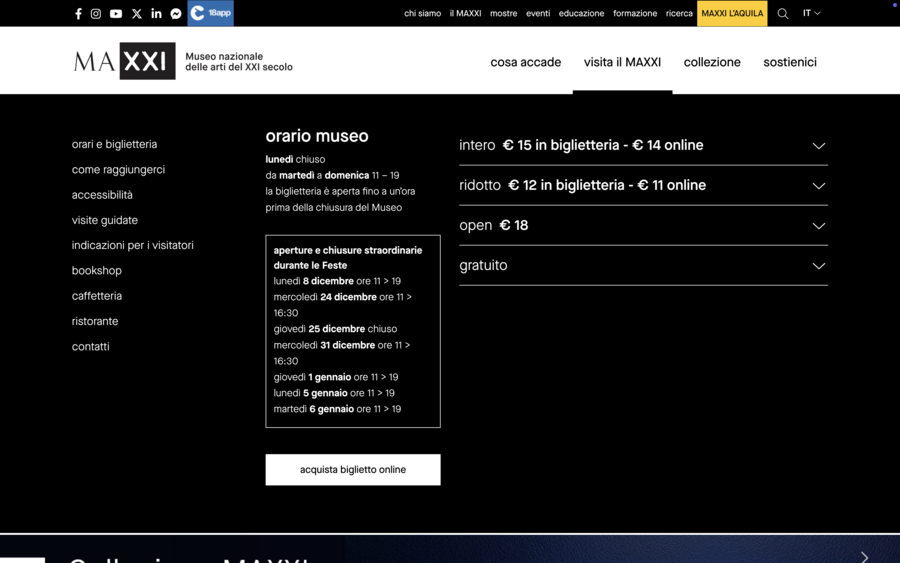
Task: Click the MAXXI museum logo
Action: 125,61
